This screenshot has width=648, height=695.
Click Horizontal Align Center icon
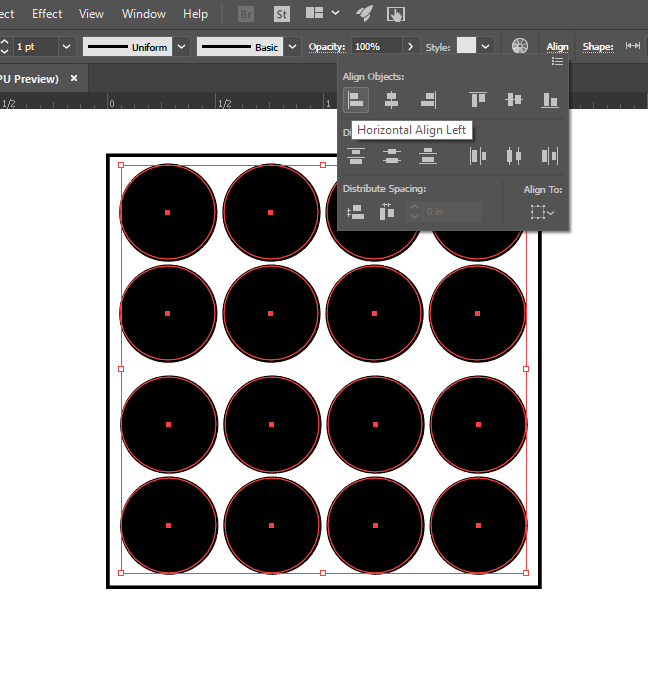coord(392,100)
